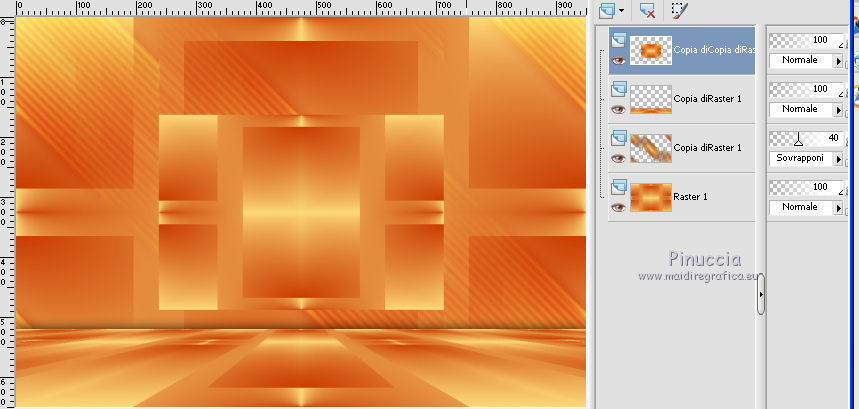Click the raster layer icon of Copia diCopia layer
The height and width of the screenshot is (409, 859).
(x=619, y=39)
